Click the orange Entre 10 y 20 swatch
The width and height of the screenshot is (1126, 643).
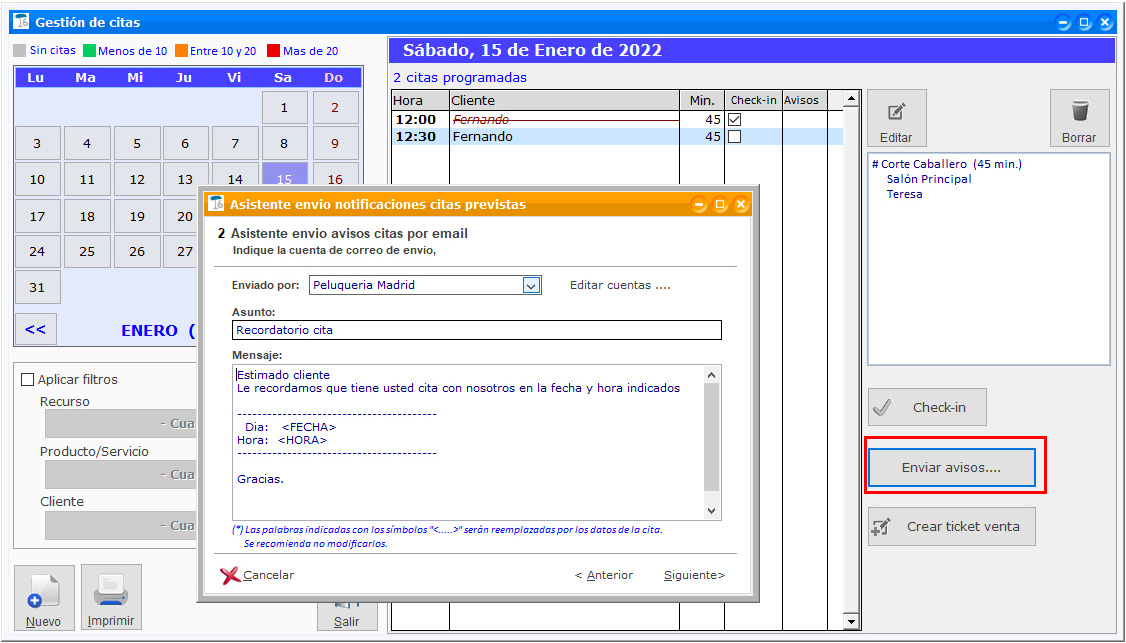181,50
